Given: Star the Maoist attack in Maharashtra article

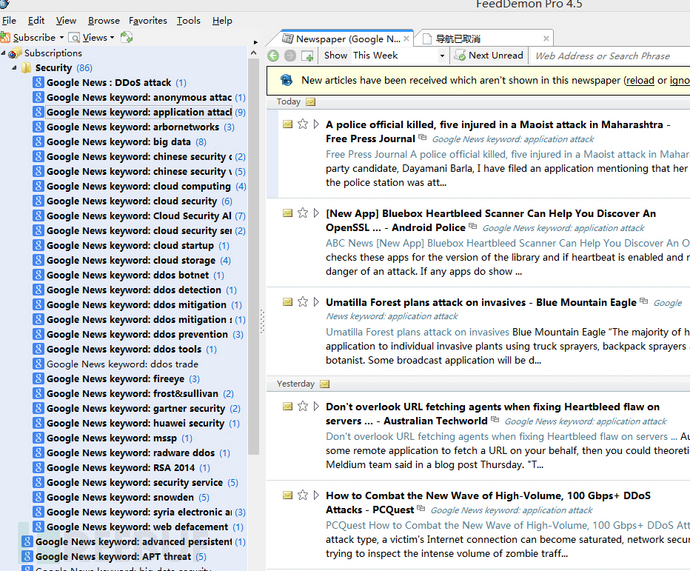Looking at the screenshot, I should pos(303,124).
